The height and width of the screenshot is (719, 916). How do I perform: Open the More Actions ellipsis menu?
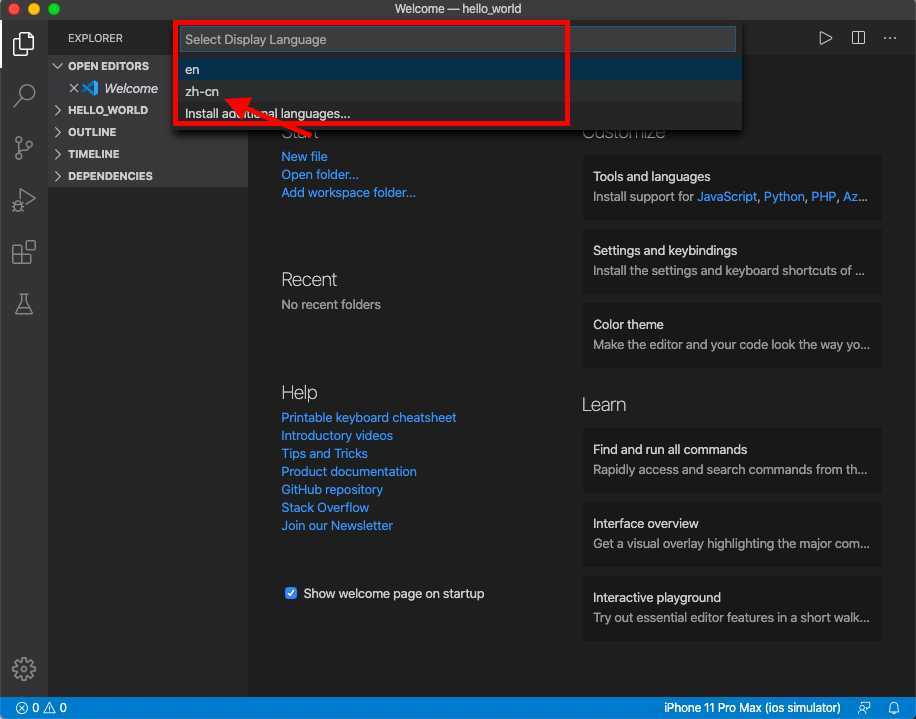(x=890, y=39)
